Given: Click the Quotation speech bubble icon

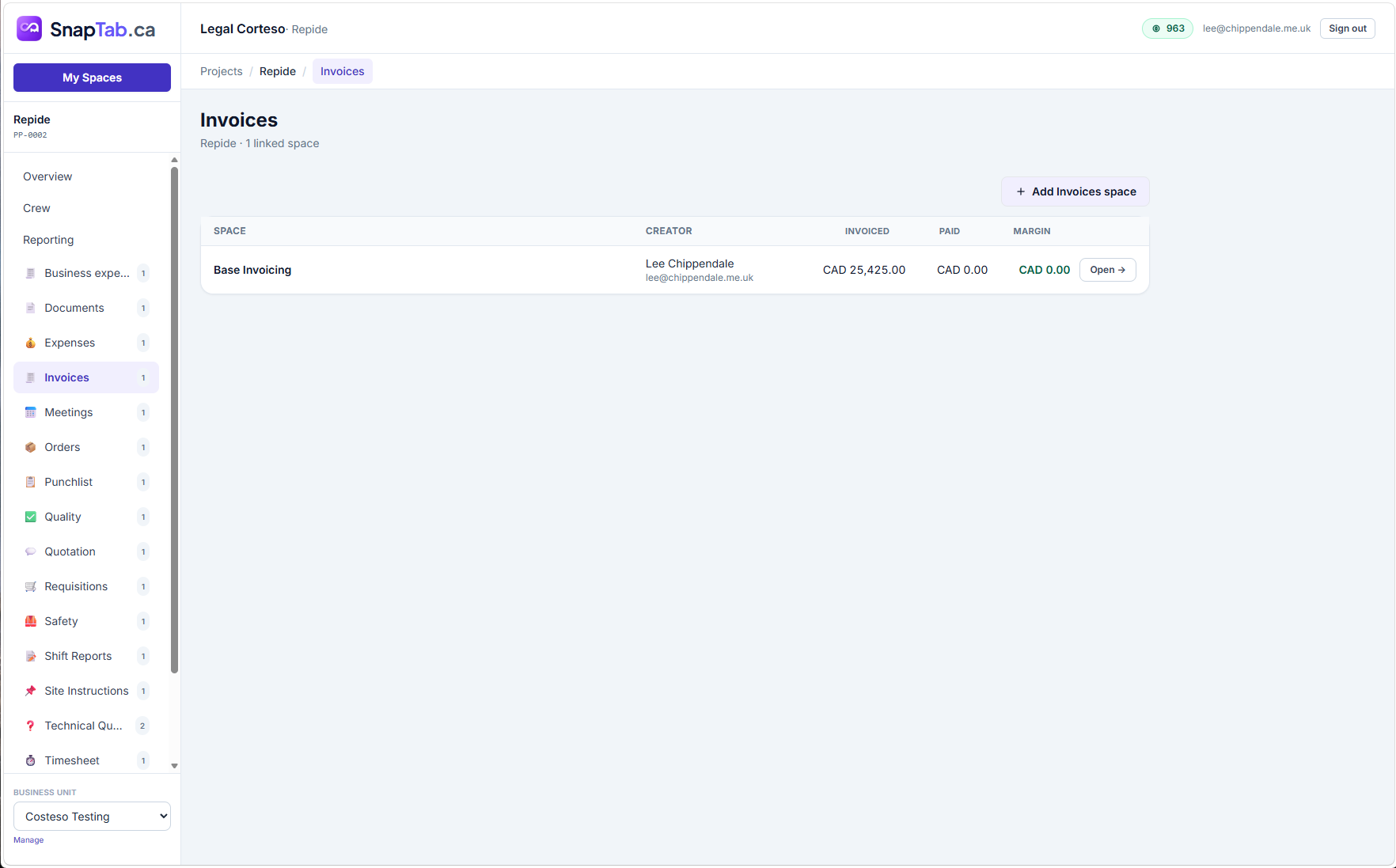Looking at the screenshot, I should [x=30, y=552].
